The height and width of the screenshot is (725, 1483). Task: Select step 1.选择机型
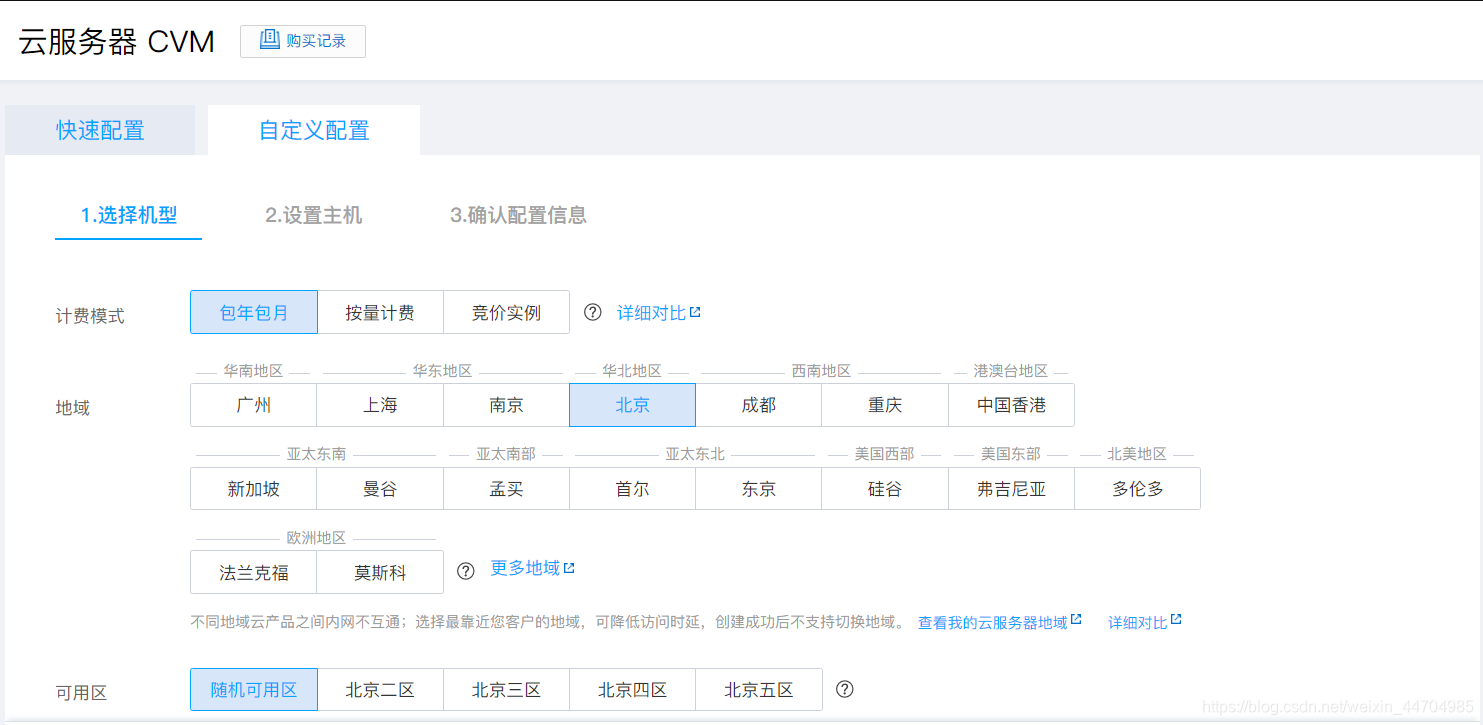pos(129,215)
